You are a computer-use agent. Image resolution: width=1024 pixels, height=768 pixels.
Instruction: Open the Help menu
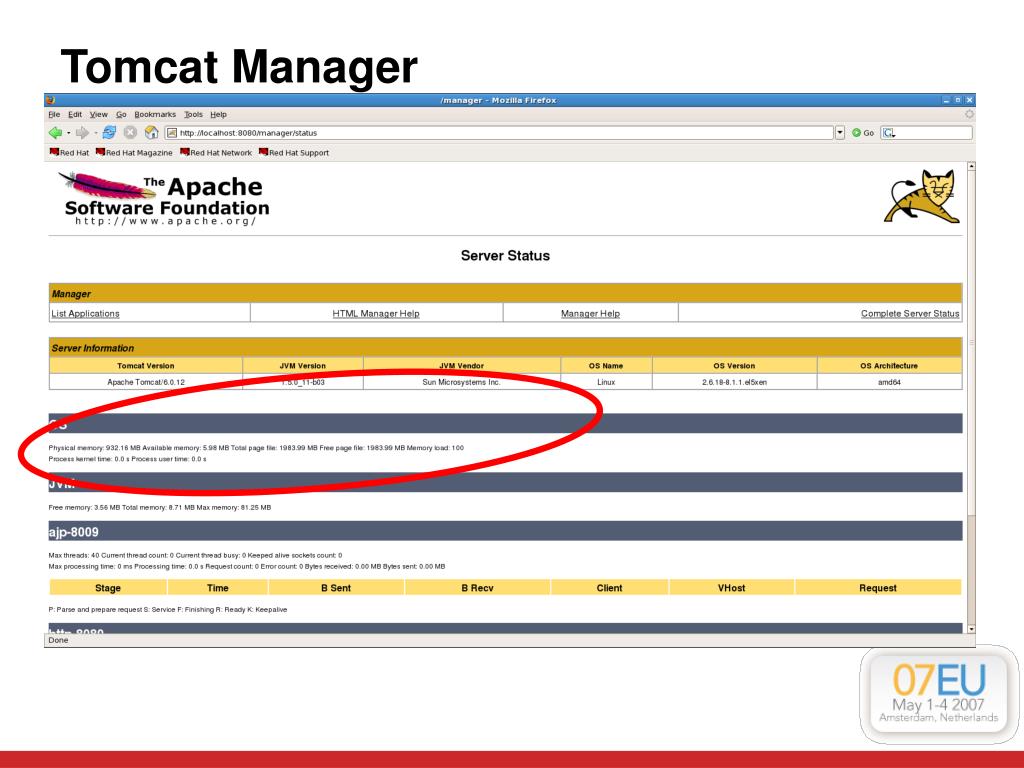(218, 114)
